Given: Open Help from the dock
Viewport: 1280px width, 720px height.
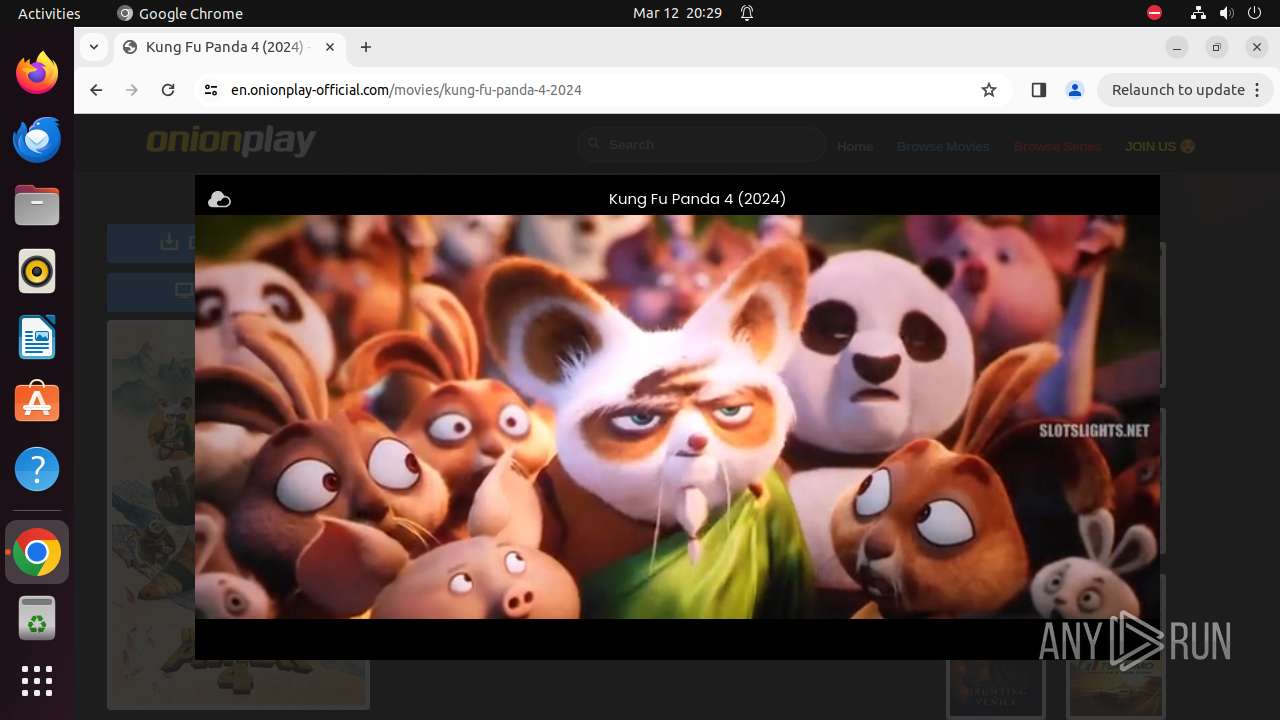Looking at the screenshot, I should click(37, 469).
